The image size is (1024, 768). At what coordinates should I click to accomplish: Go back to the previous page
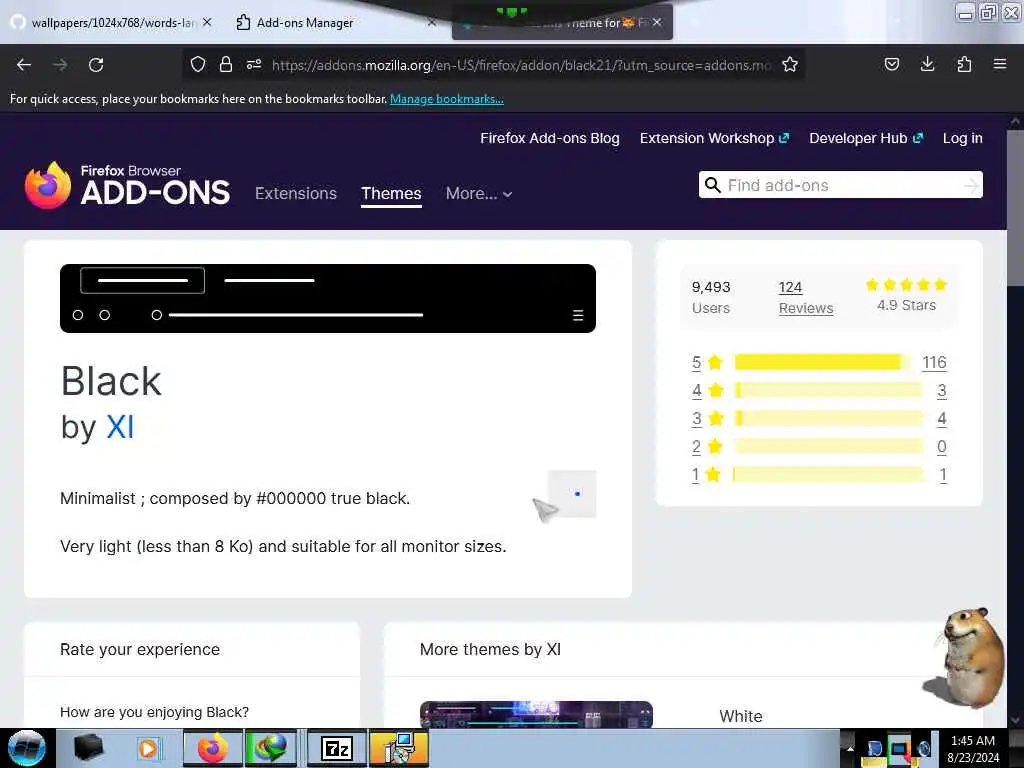point(24,65)
